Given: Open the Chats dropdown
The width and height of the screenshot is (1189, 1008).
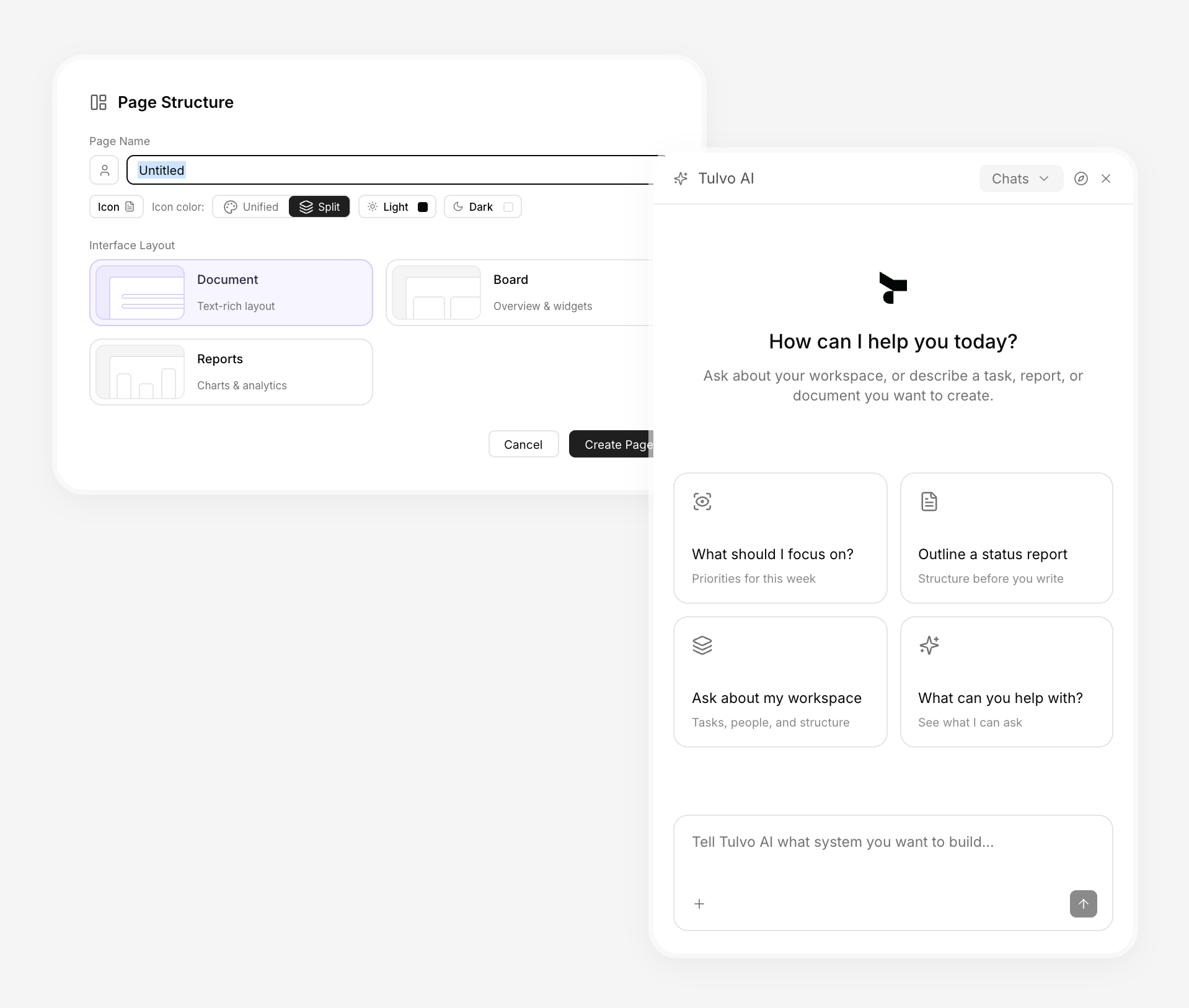Looking at the screenshot, I should pyautogui.click(x=1021, y=179).
